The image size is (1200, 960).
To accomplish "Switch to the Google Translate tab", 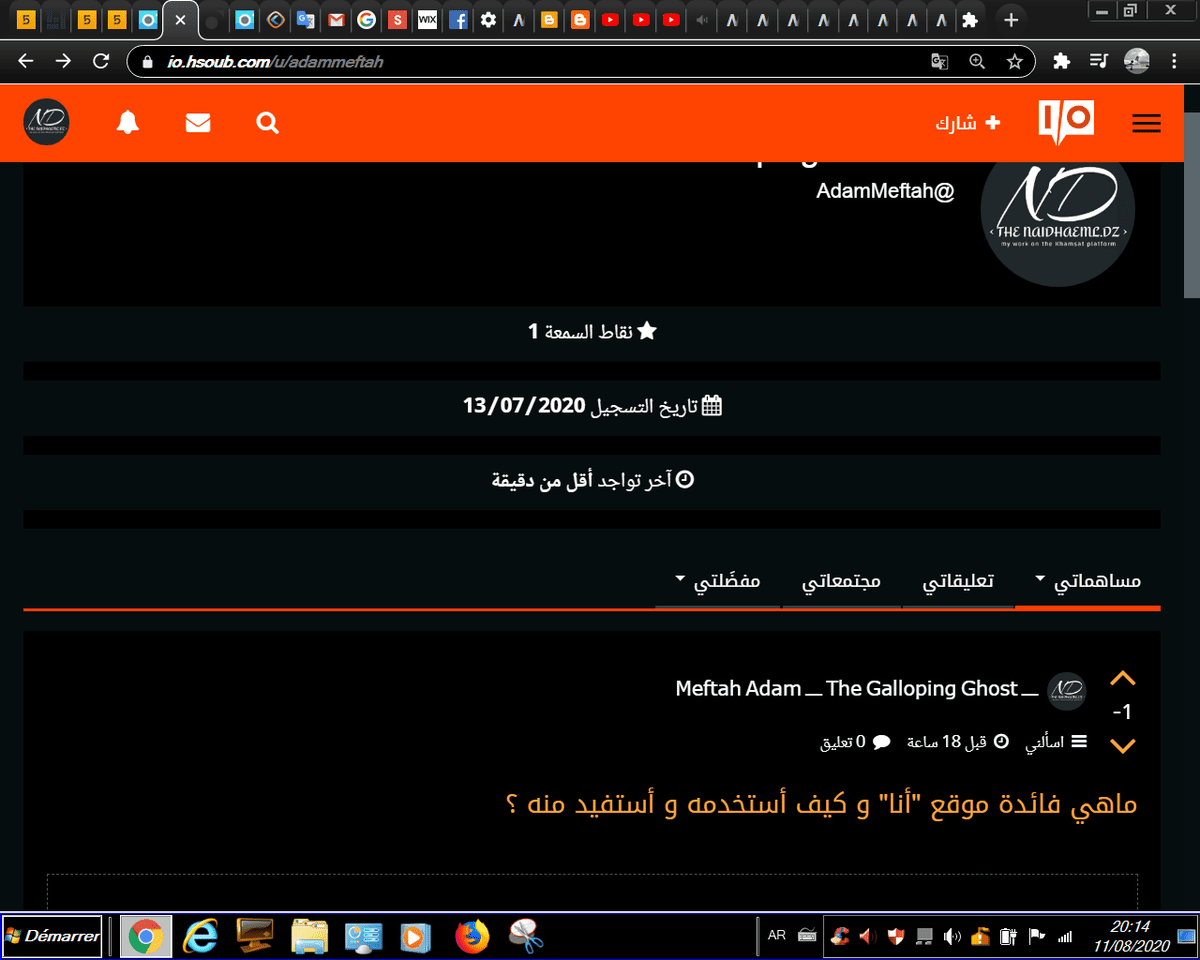I will pyautogui.click(x=306, y=19).
